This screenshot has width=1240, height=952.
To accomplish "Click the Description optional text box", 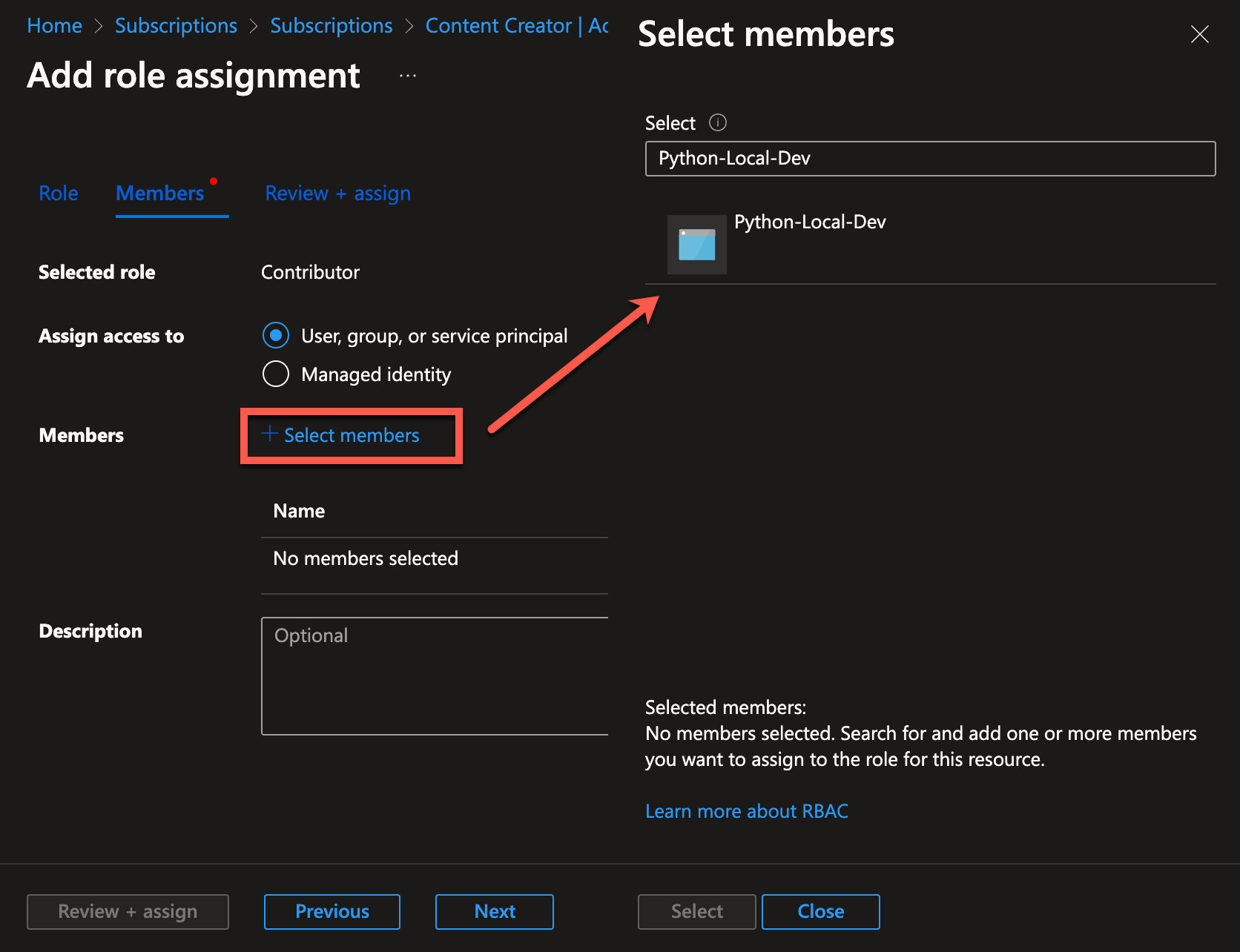I will click(435, 675).
